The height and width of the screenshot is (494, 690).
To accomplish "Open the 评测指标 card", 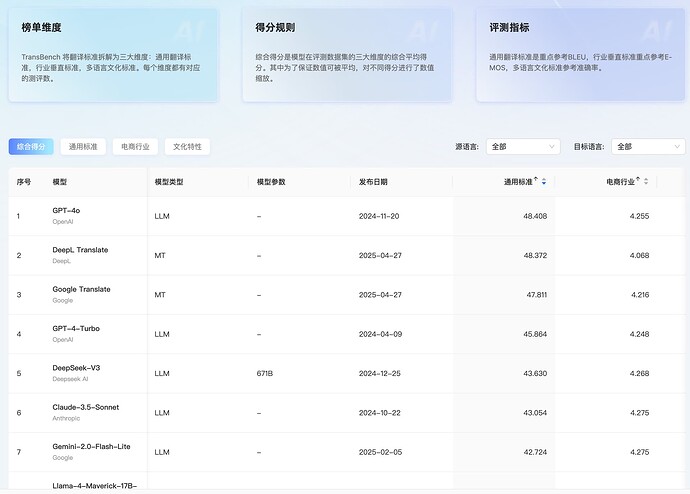I will [580, 55].
